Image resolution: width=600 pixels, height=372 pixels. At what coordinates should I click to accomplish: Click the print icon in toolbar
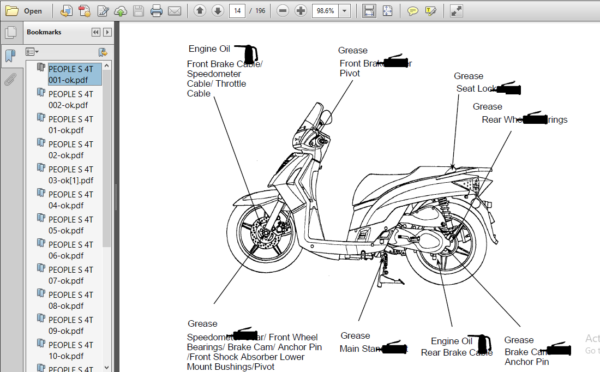tap(156, 11)
